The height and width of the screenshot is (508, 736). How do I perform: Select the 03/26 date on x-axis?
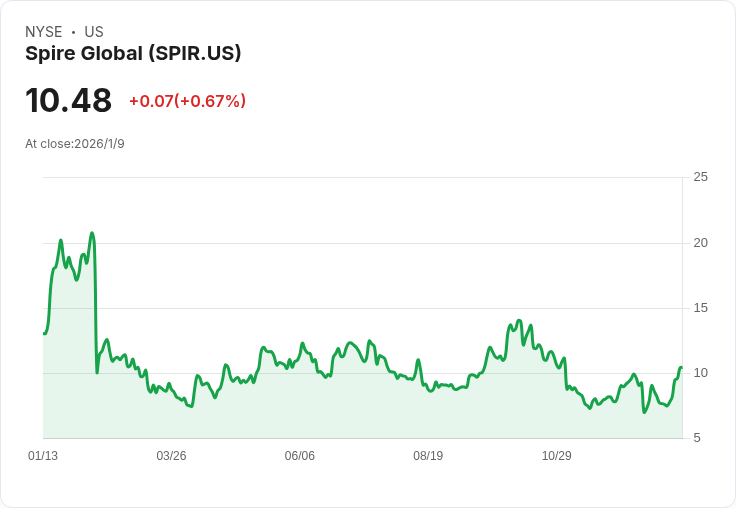click(171, 456)
